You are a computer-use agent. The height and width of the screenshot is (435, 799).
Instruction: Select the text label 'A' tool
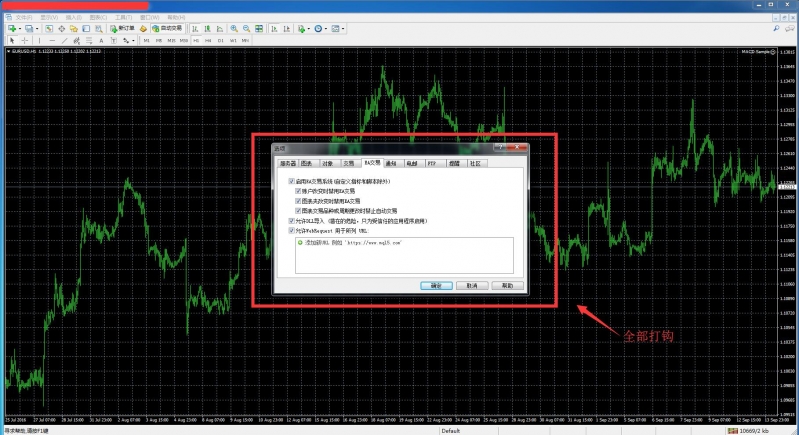point(100,41)
